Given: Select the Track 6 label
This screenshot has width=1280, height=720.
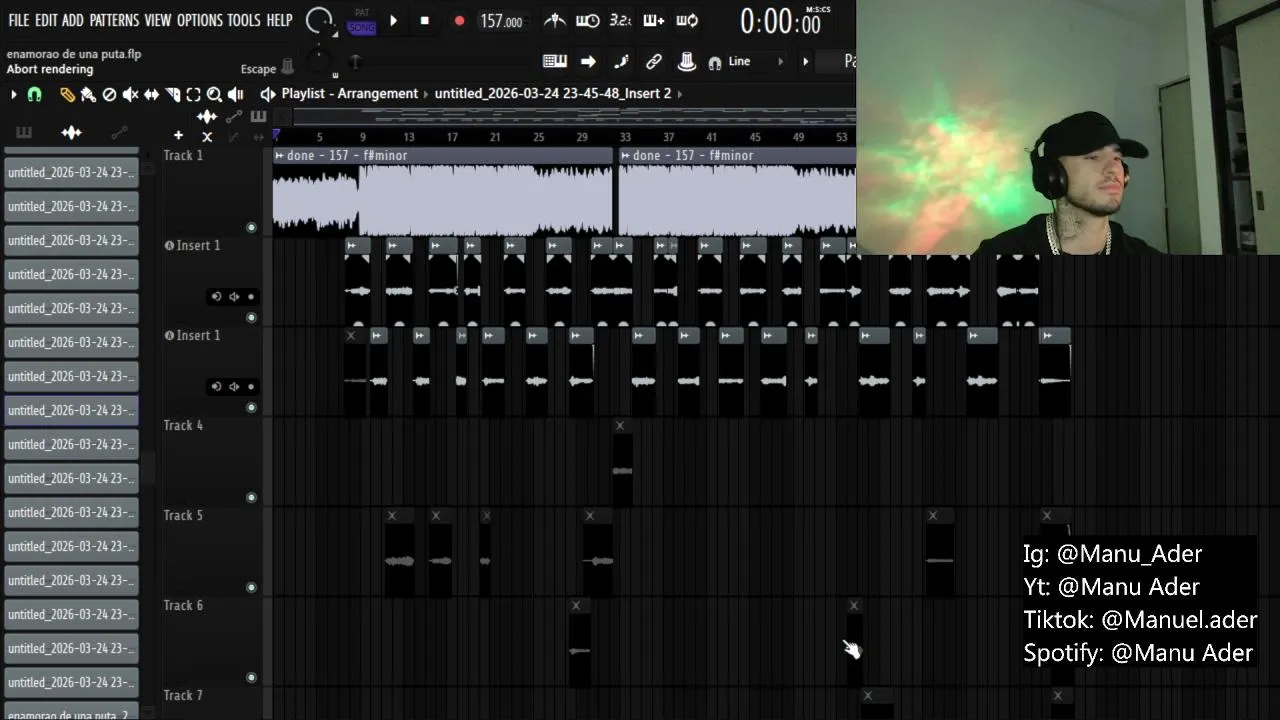Looking at the screenshot, I should (183, 605).
